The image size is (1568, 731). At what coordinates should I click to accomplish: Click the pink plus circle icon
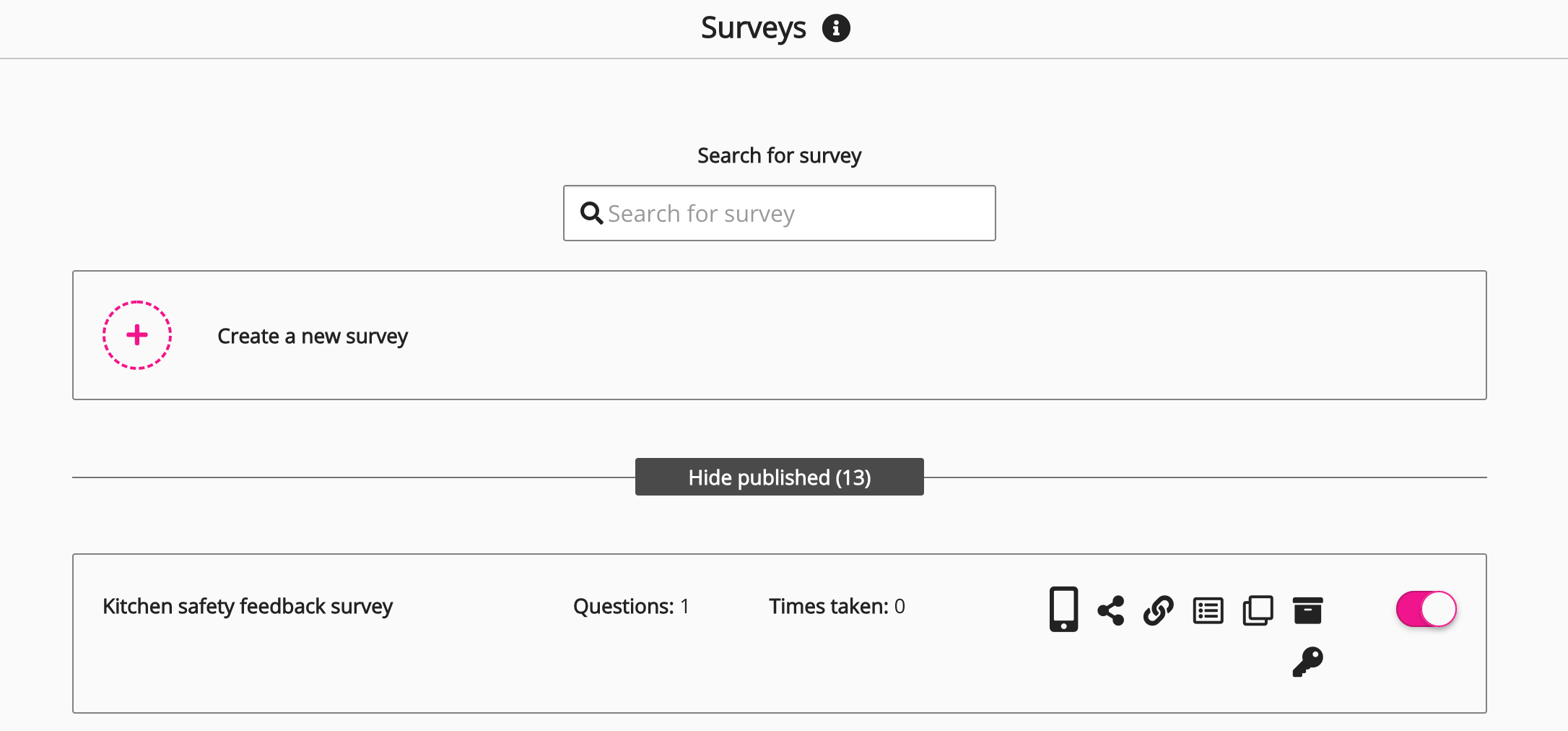(137, 335)
